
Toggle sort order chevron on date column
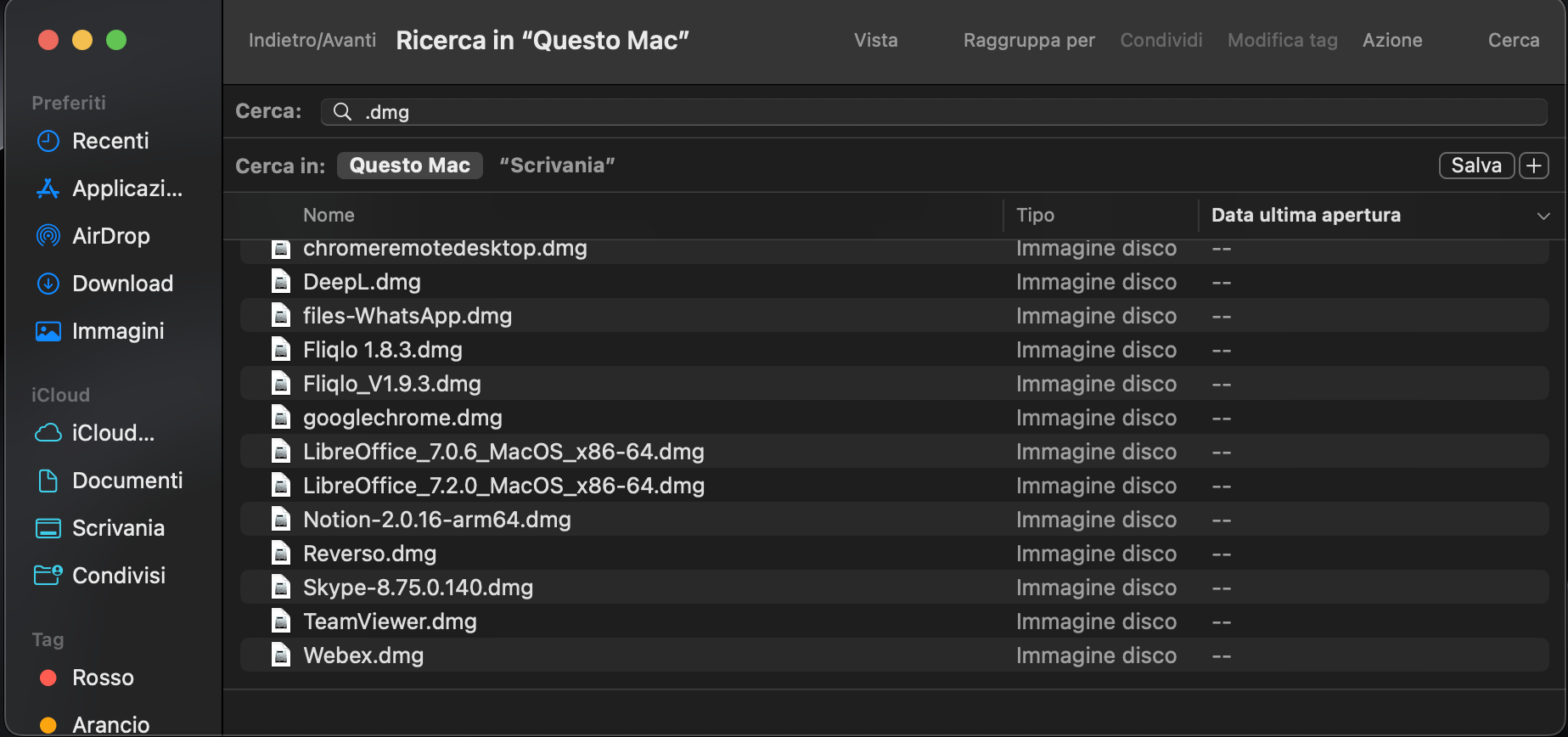point(1543,217)
